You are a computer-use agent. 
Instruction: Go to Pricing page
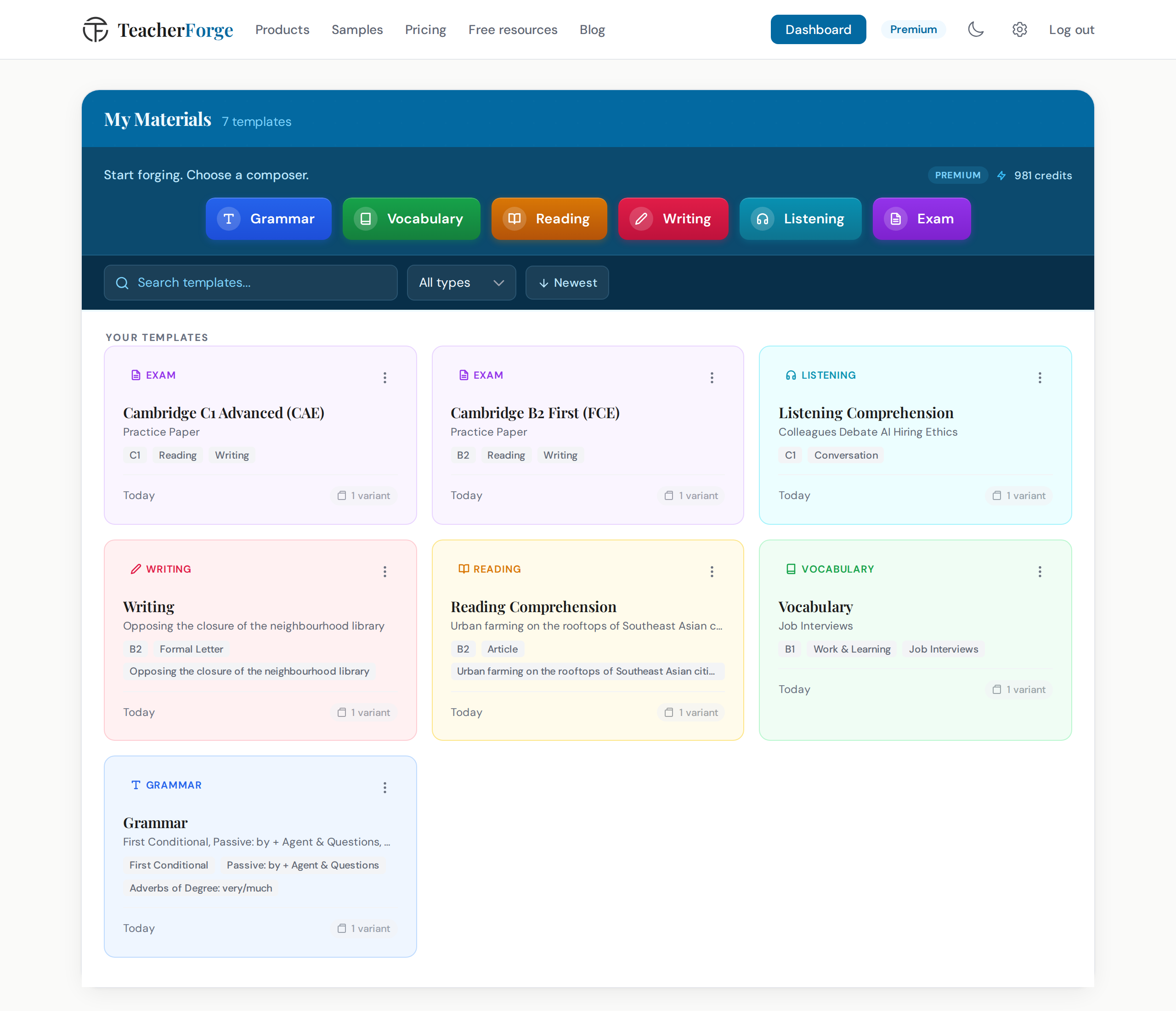(x=426, y=29)
